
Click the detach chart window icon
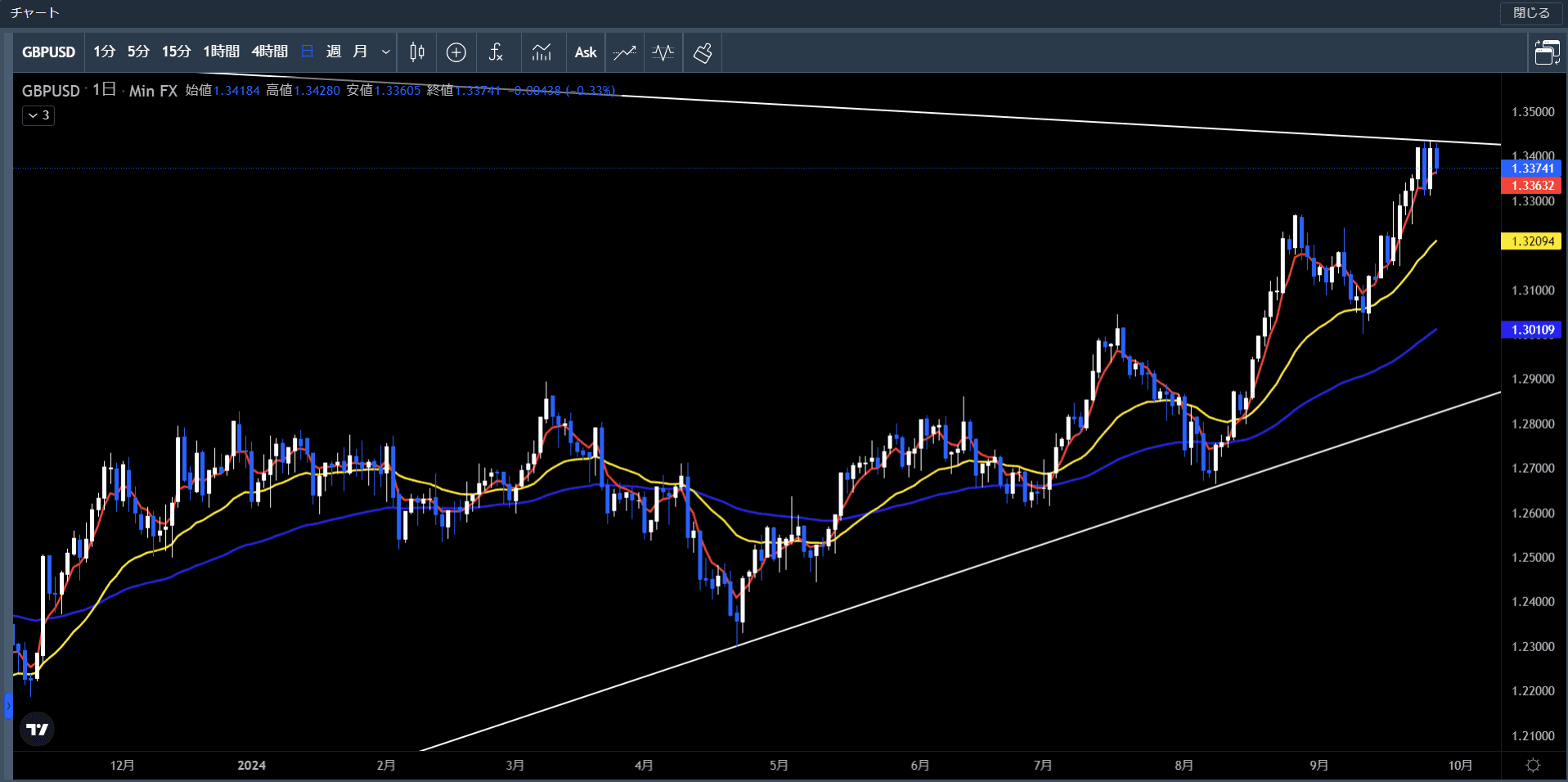1547,52
